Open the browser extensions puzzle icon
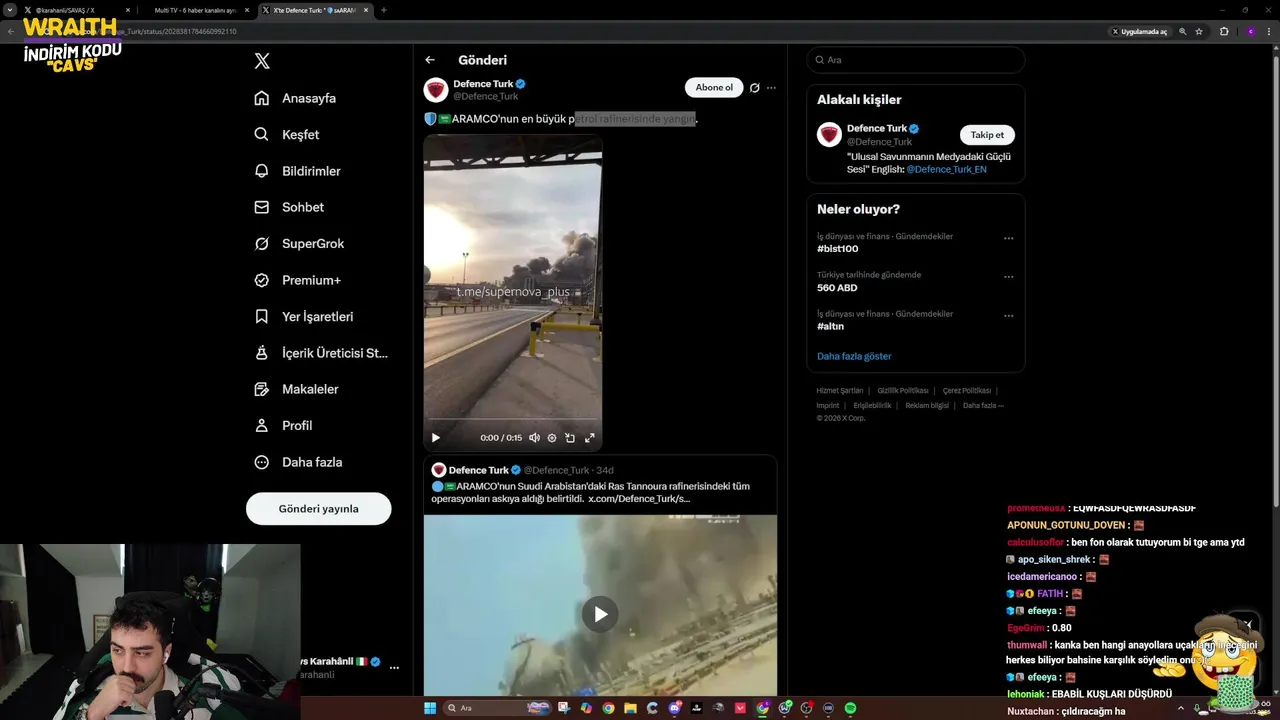This screenshot has width=1280, height=720. (x=1224, y=32)
